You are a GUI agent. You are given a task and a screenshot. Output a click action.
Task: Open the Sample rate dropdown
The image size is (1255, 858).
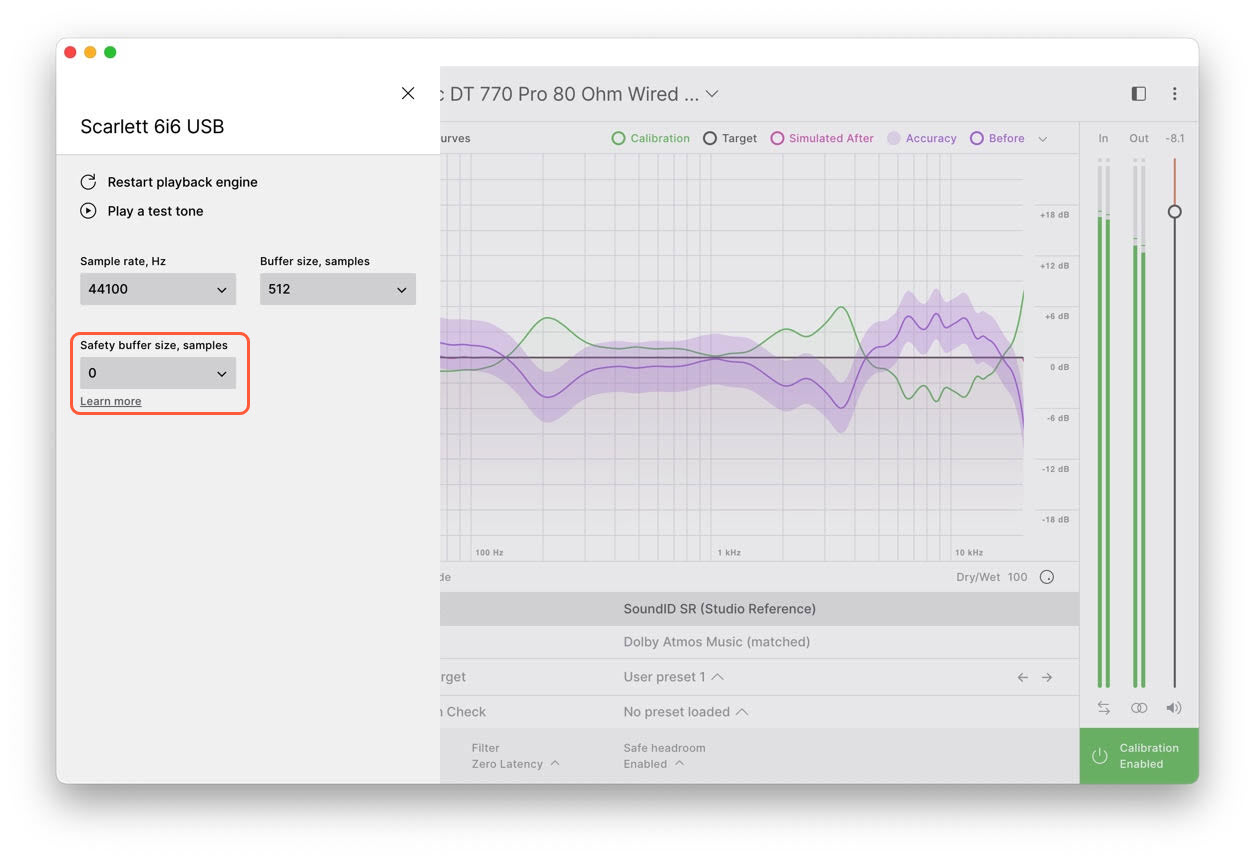(158, 289)
